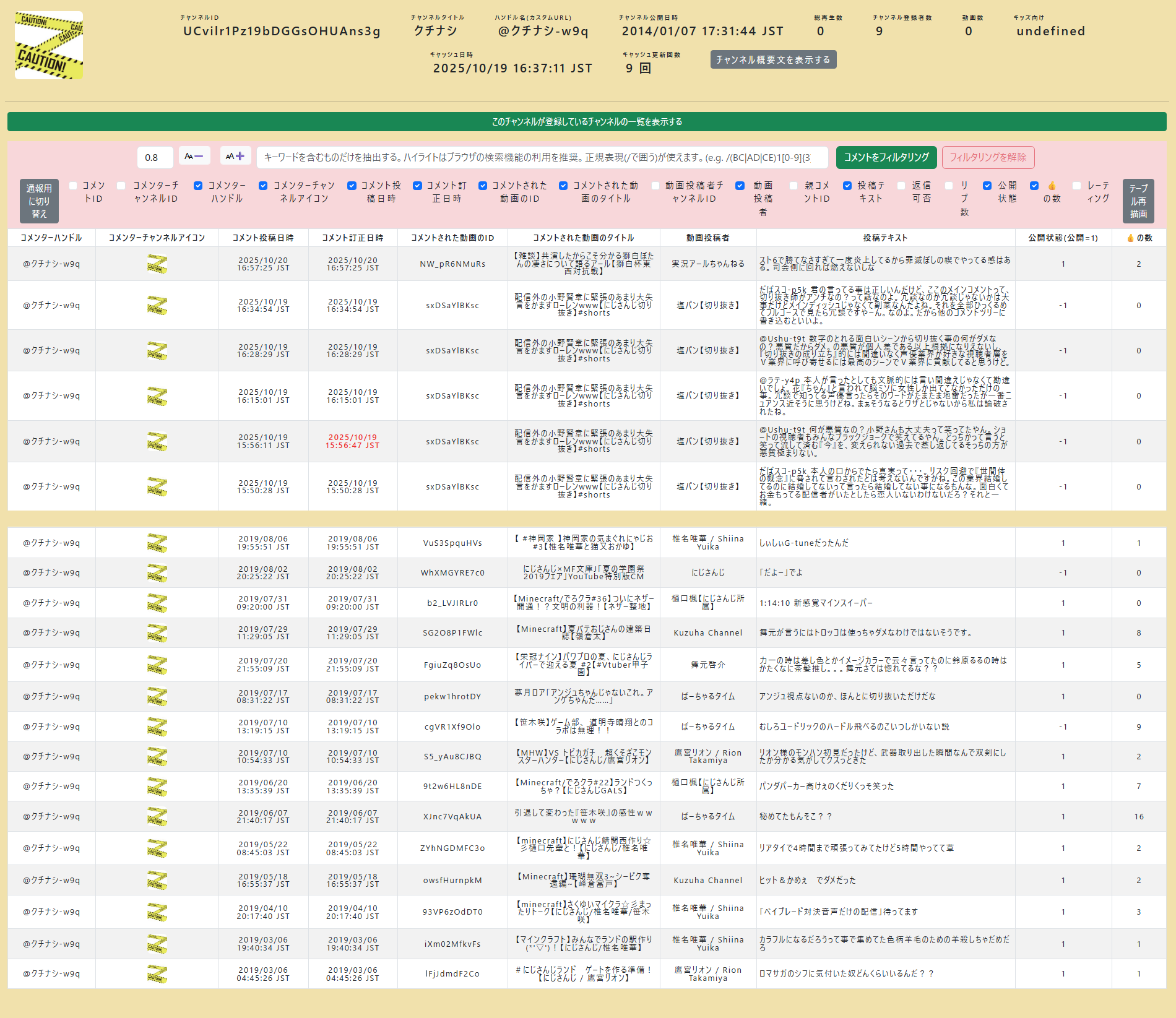Click the 投稿テキスト column header
The height and width of the screenshot is (1018, 1176).
[x=885, y=238]
